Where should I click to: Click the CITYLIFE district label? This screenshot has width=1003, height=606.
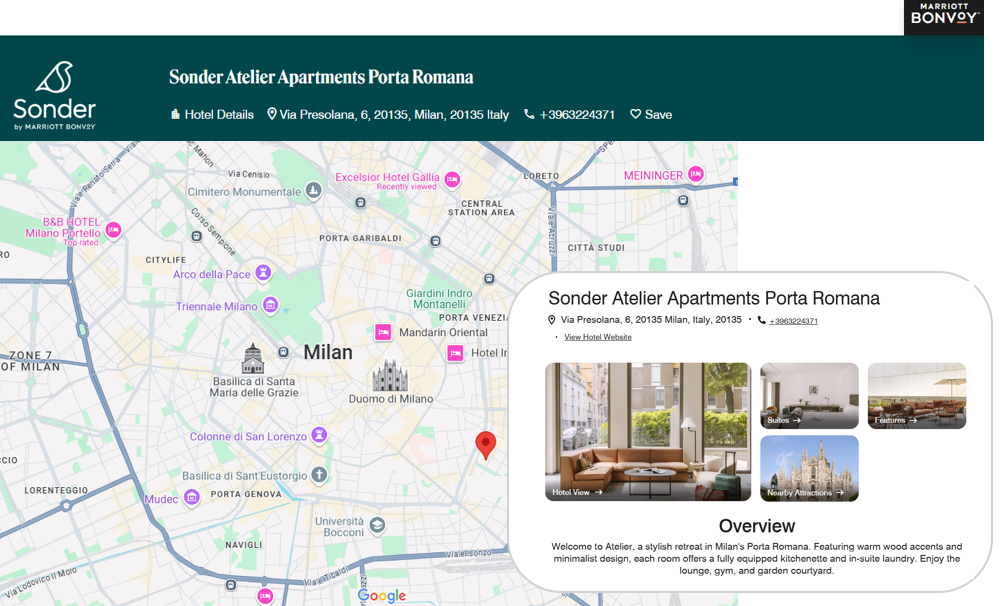pyautogui.click(x=166, y=260)
